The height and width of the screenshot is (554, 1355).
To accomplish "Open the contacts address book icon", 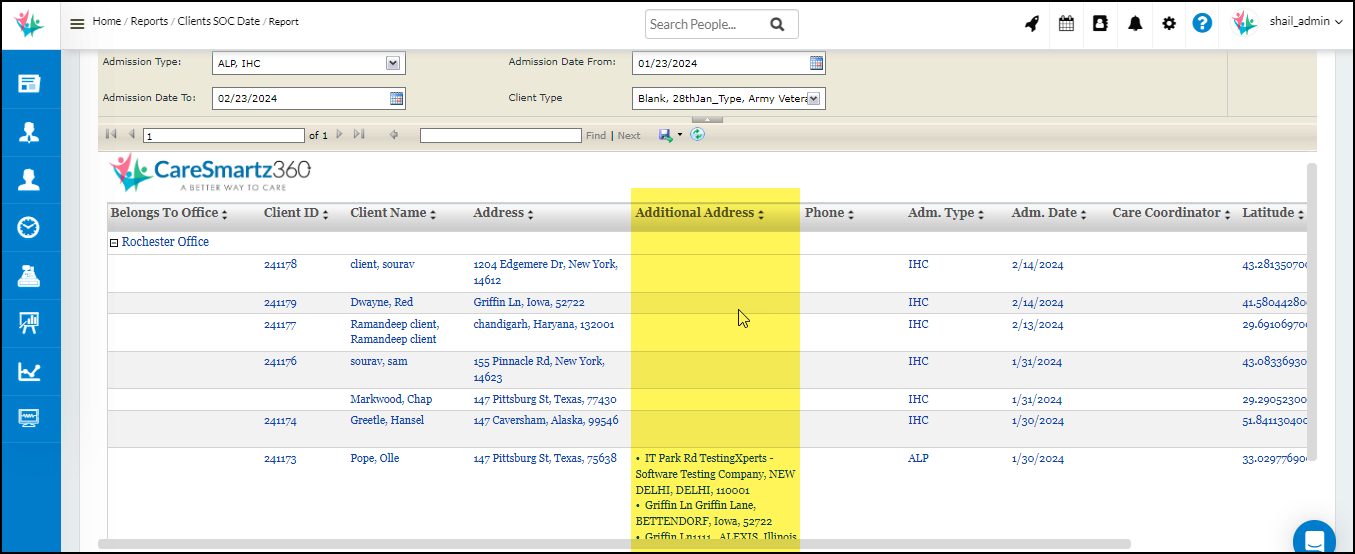I will point(1100,24).
